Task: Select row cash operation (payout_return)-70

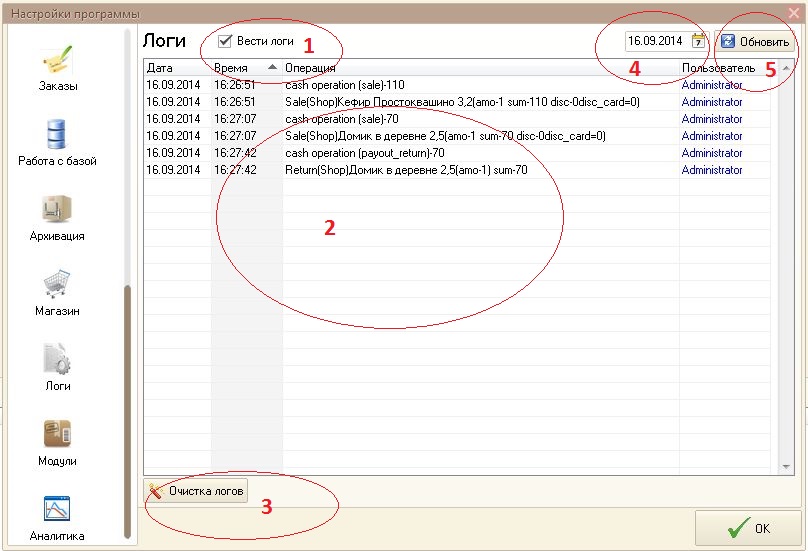Action: pos(457,153)
